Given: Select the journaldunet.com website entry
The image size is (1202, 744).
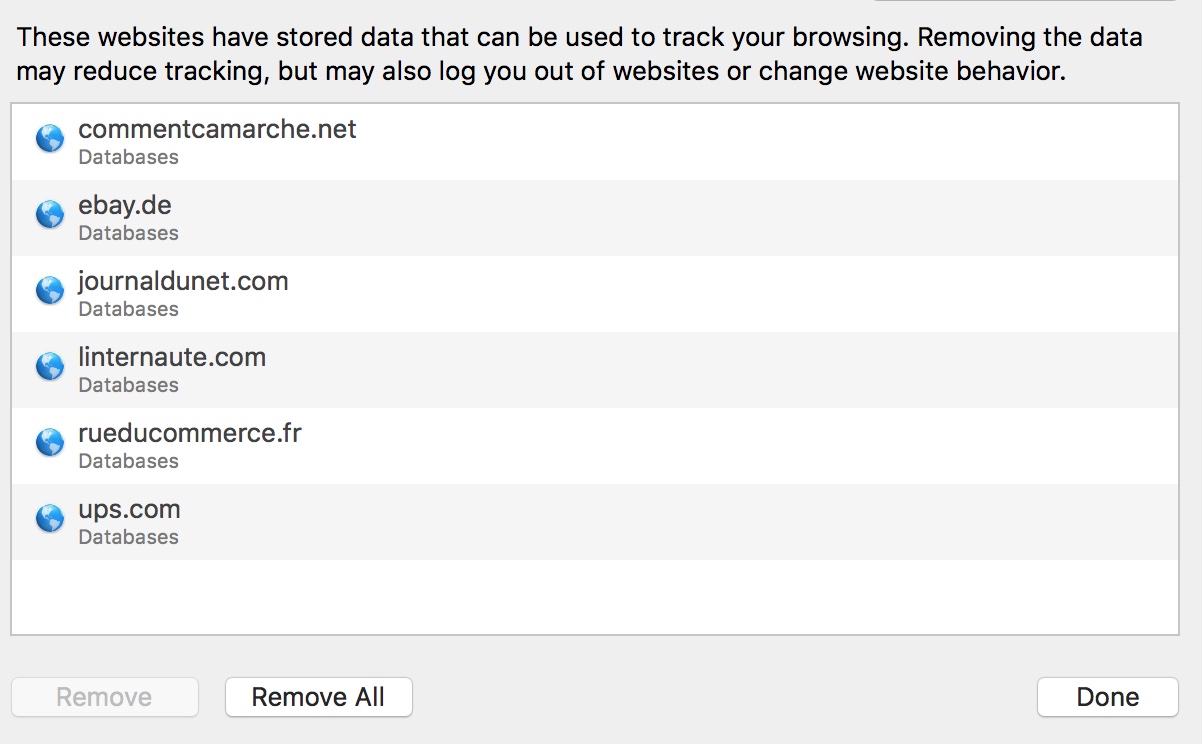Looking at the screenshot, I should tap(595, 294).
